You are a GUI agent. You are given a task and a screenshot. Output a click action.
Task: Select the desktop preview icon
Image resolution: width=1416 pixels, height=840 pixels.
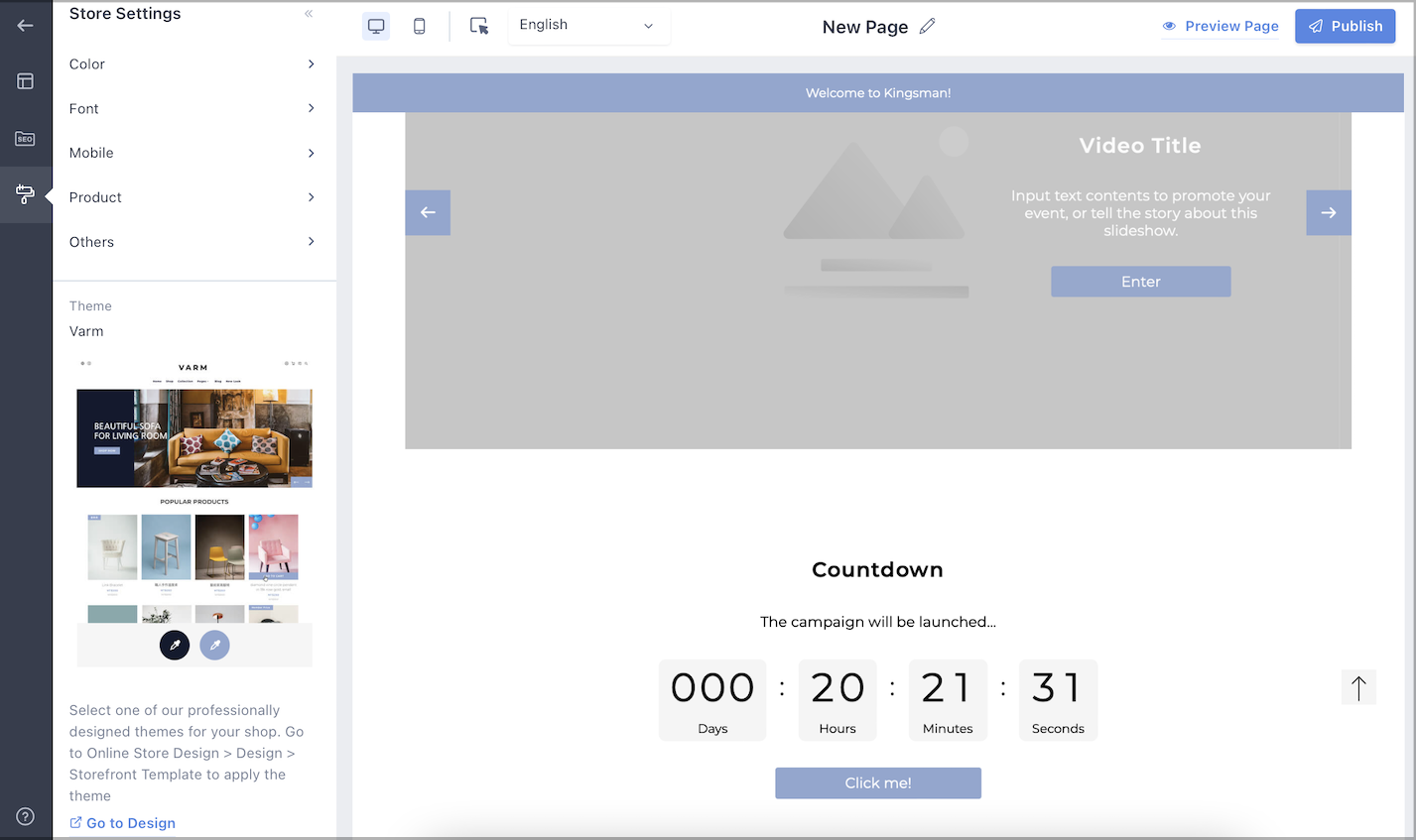376,26
